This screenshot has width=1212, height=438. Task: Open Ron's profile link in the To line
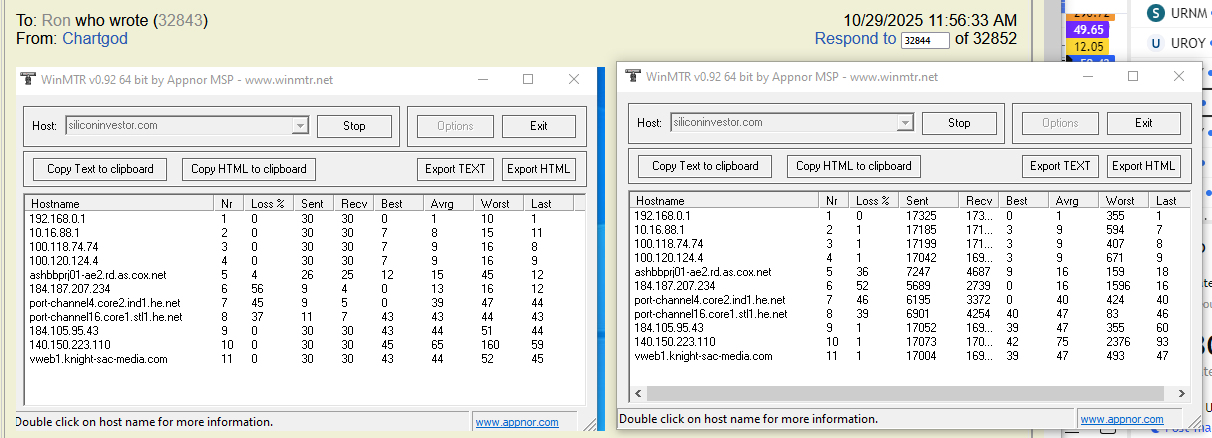(56, 20)
